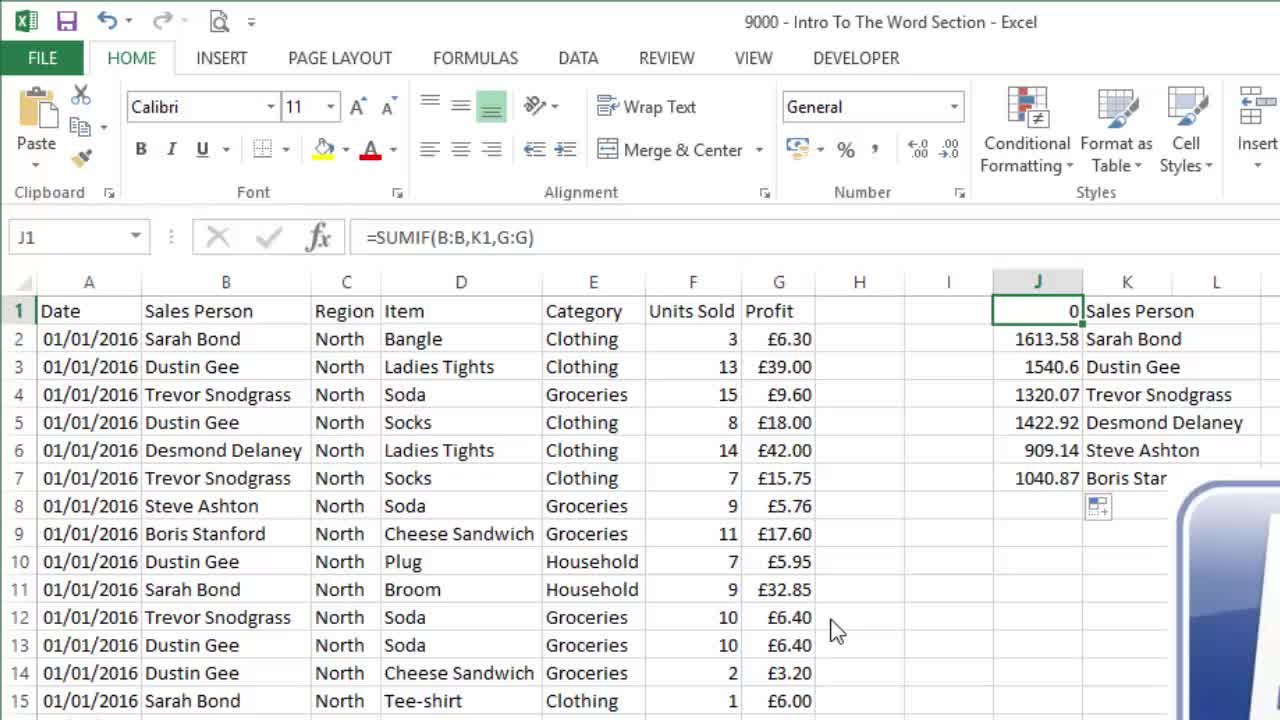Image resolution: width=1280 pixels, height=720 pixels.
Task: Toggle underline formatting
Action: (202, 149)
